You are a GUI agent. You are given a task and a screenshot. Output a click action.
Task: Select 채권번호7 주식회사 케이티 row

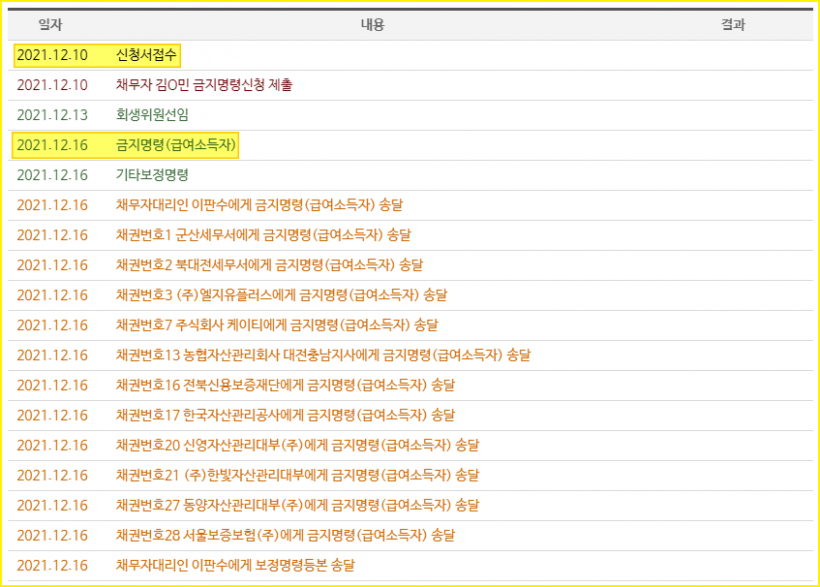point(411,325)
